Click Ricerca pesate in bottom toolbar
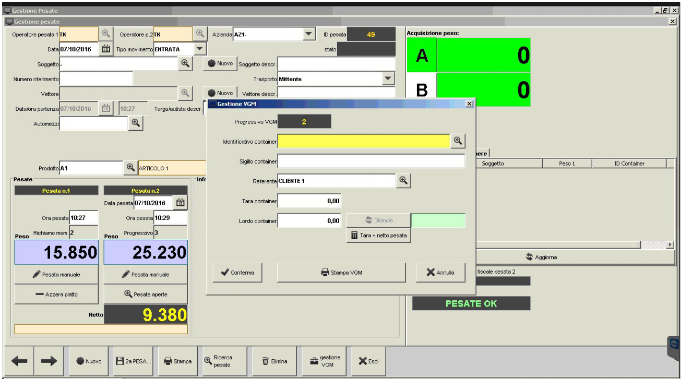Screen dimensions: 682x381 click(224, 361)
